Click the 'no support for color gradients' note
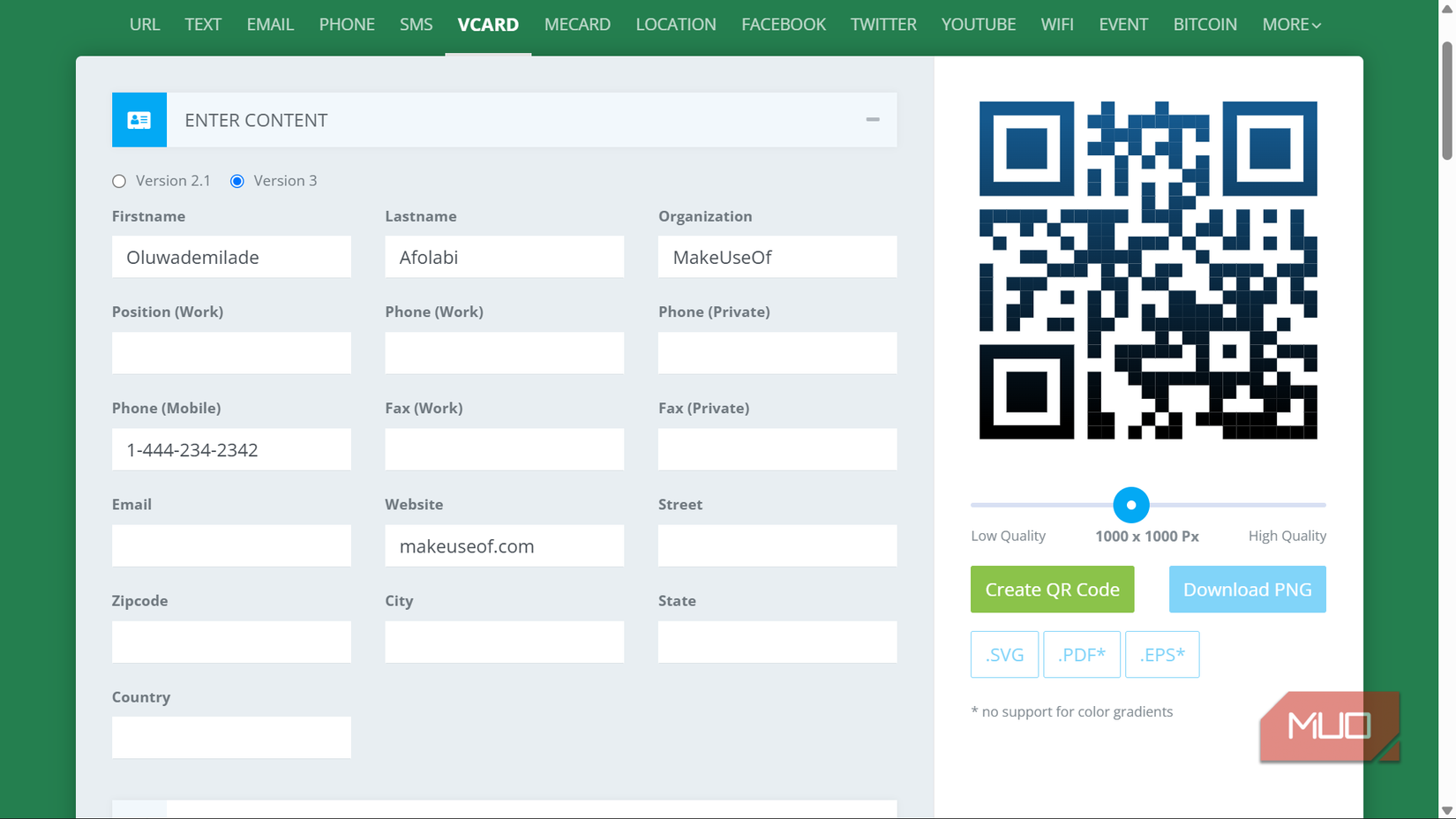This screenshot has height=819, width=1456. pos(1072,711)
